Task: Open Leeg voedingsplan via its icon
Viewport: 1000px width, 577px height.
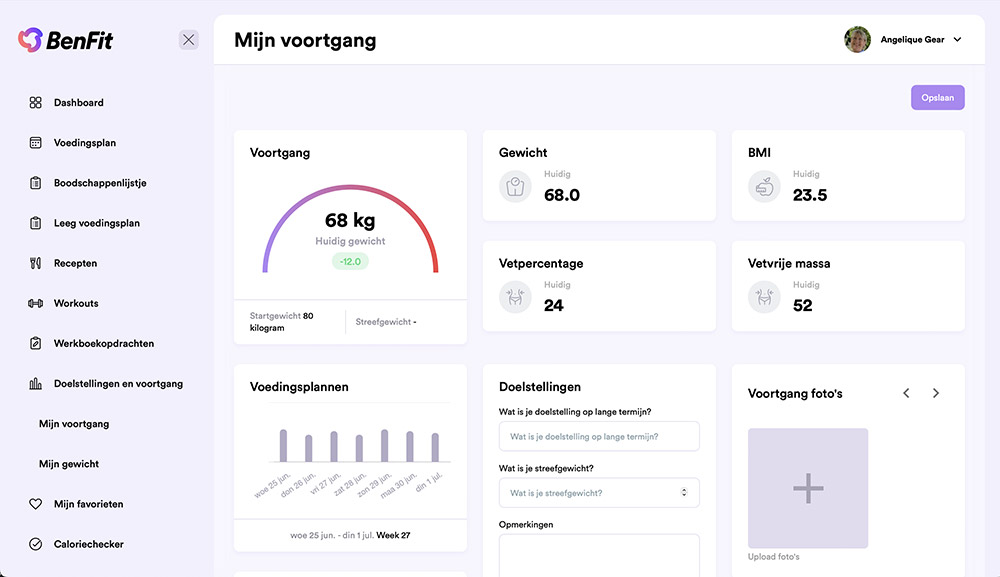Action: [x=33, y=222]
